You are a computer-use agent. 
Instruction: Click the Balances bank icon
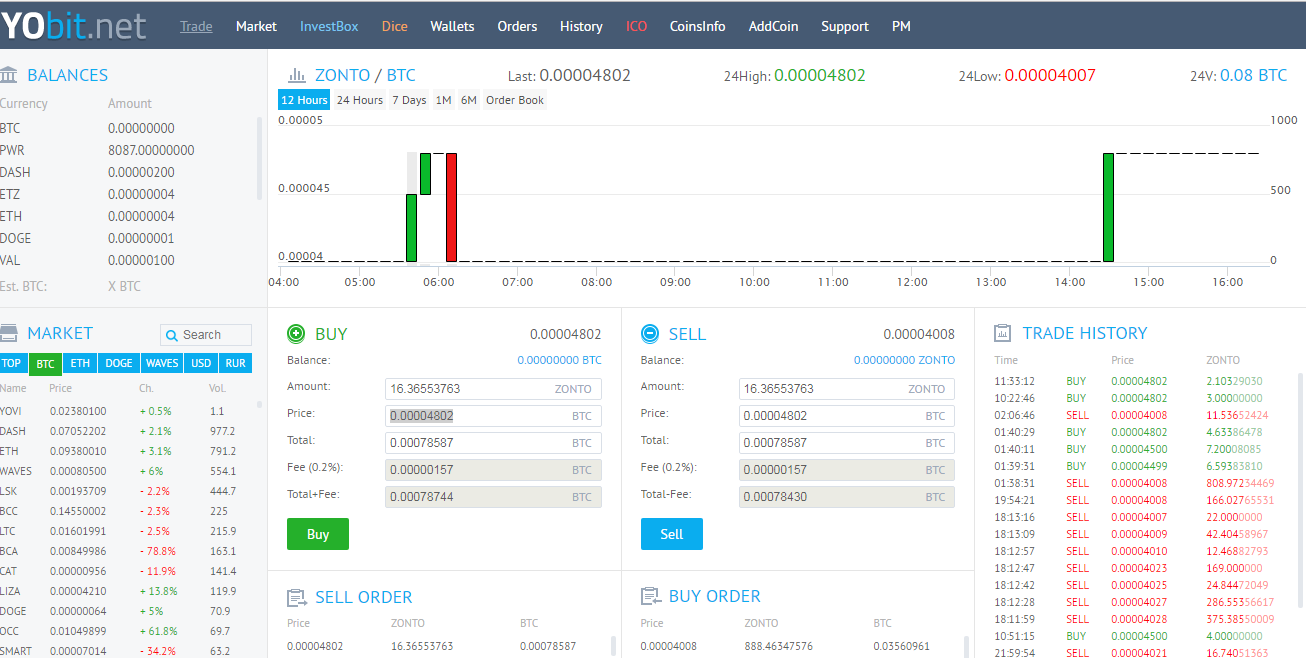9,75
